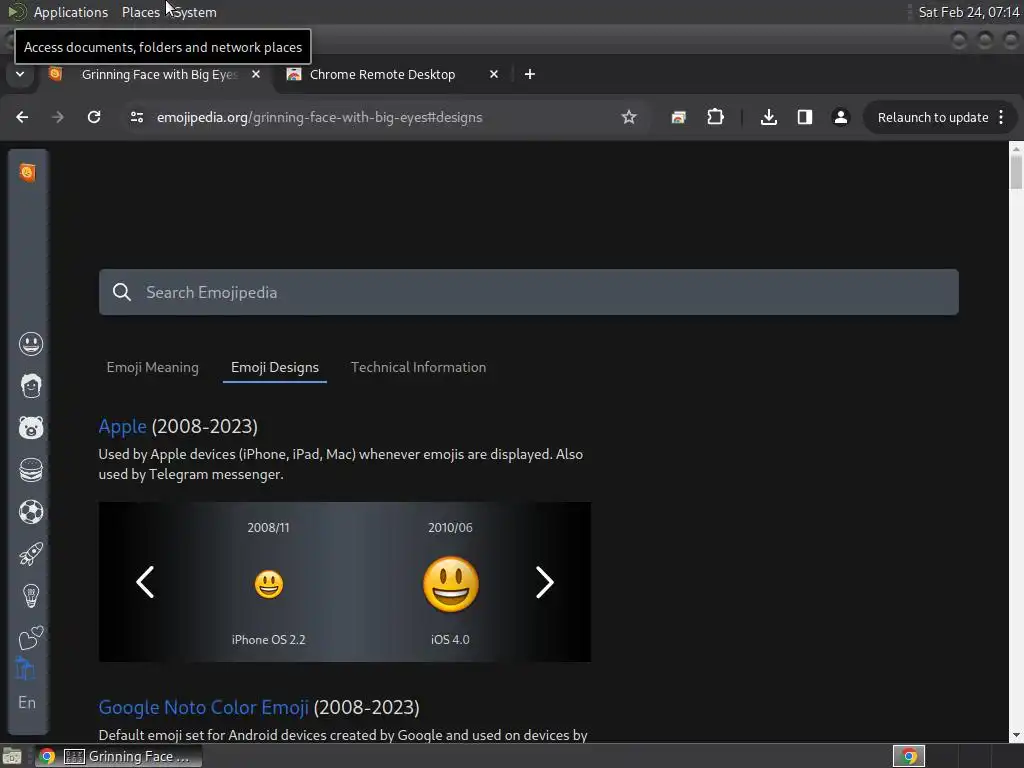This screenshot has width=1024, height=768.
Task: Focus the Search Emojipedia field
Action: (x=528, y=292)
